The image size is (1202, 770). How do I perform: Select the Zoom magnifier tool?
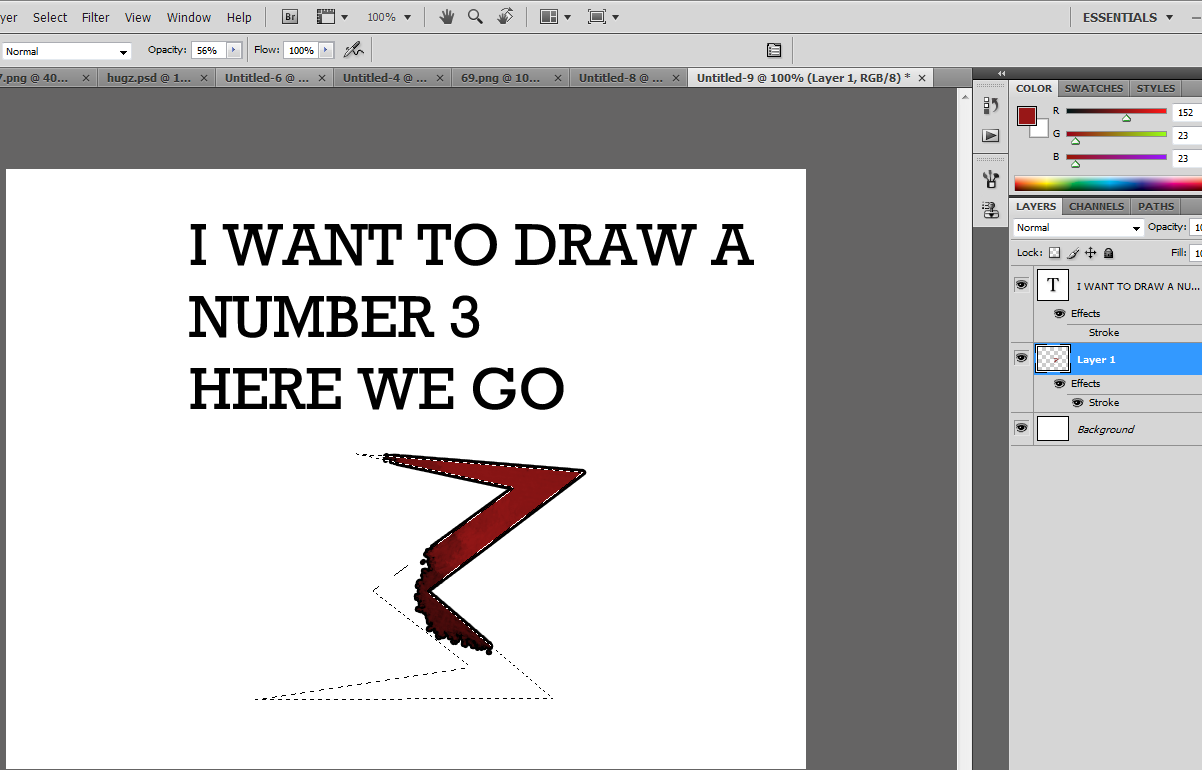pyautogui.click(x=476, y=17)
